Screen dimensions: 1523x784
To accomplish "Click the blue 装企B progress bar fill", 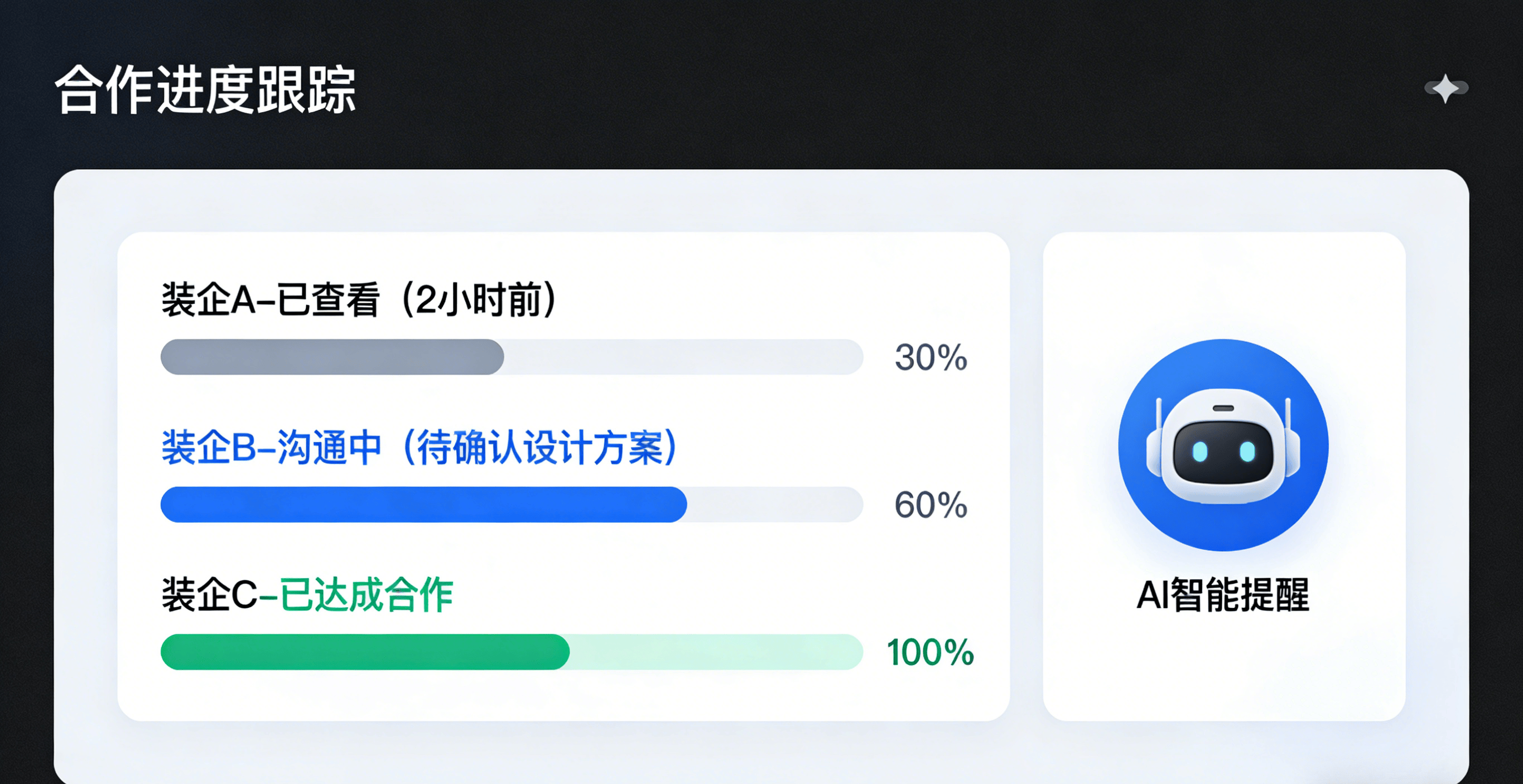I will [423, 505].
